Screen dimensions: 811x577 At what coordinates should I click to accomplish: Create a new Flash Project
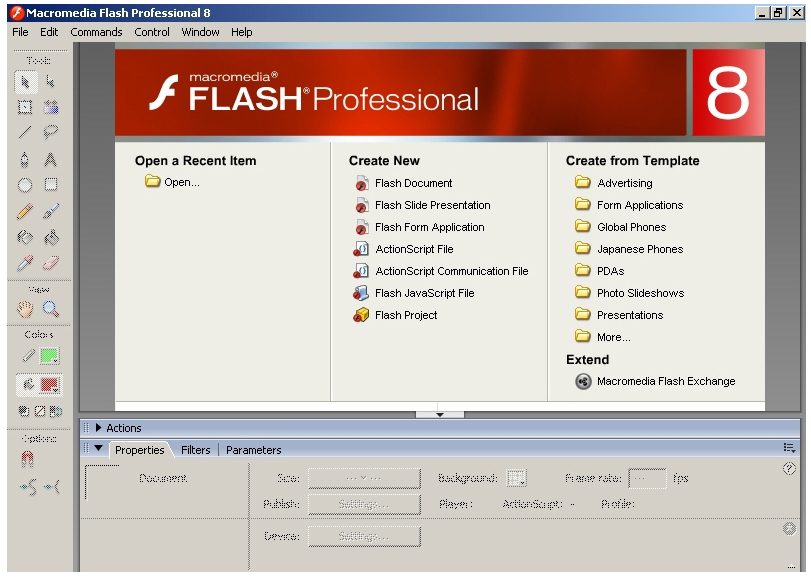point(395,315)
